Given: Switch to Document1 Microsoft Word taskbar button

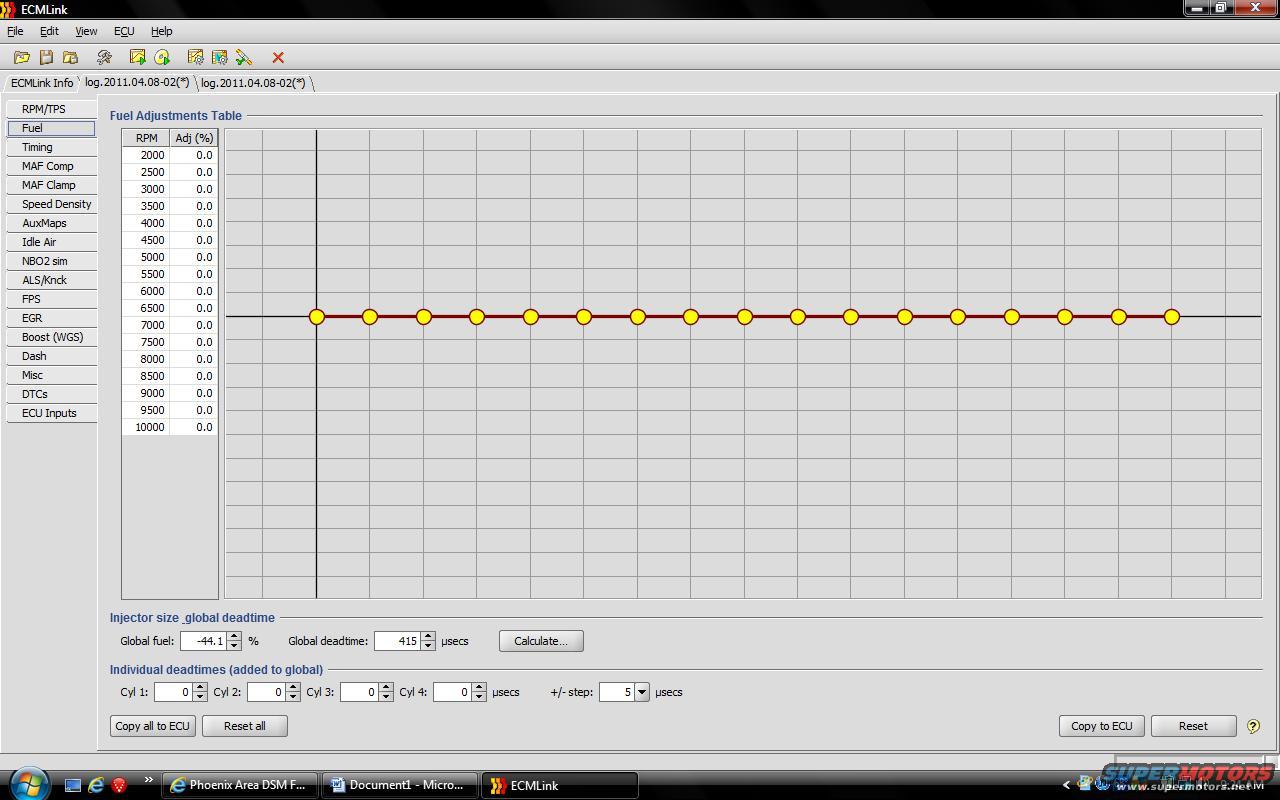Looking at the screenshot, I should point(400,785).
